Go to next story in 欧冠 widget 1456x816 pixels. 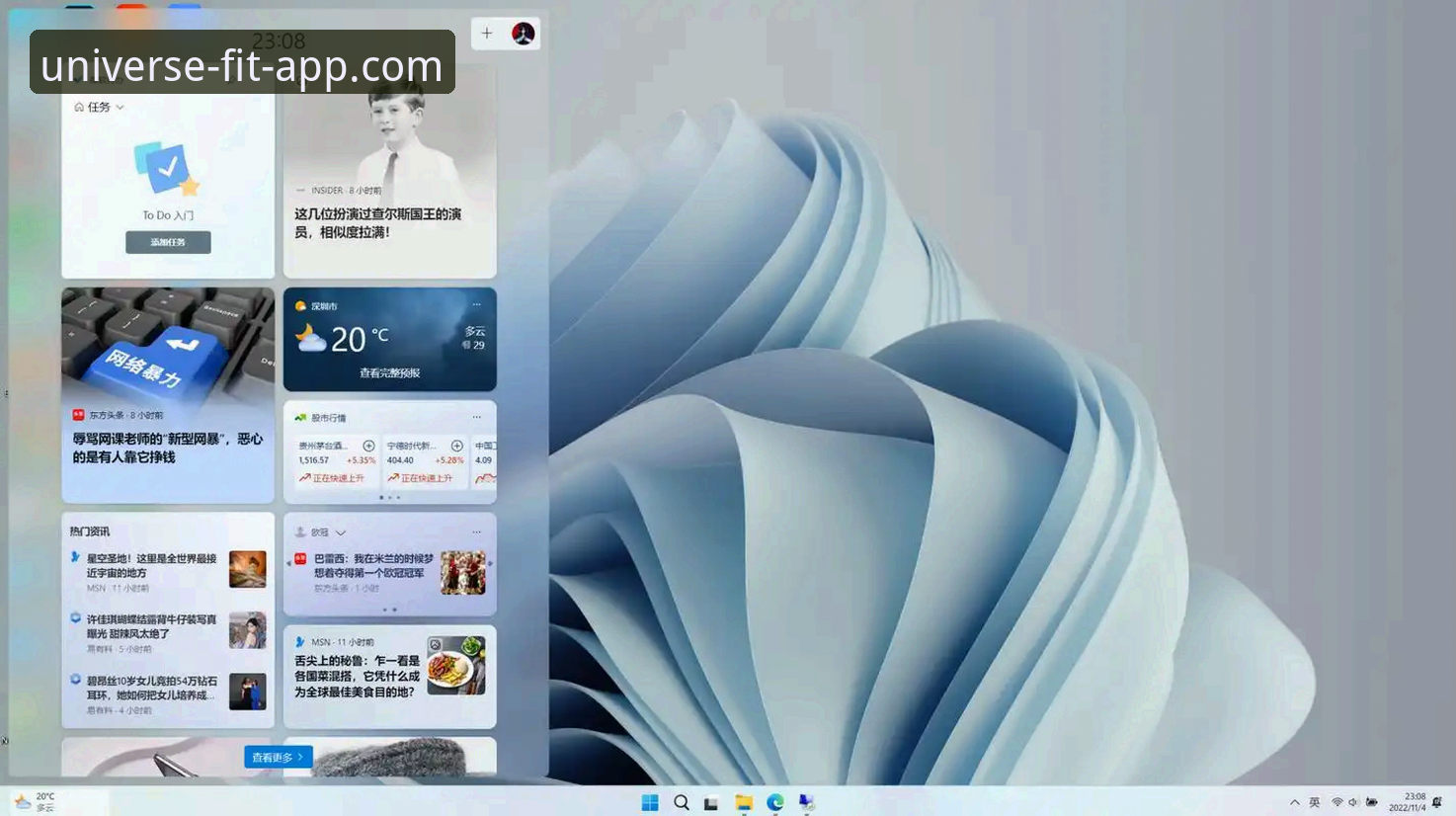[491, 563]
